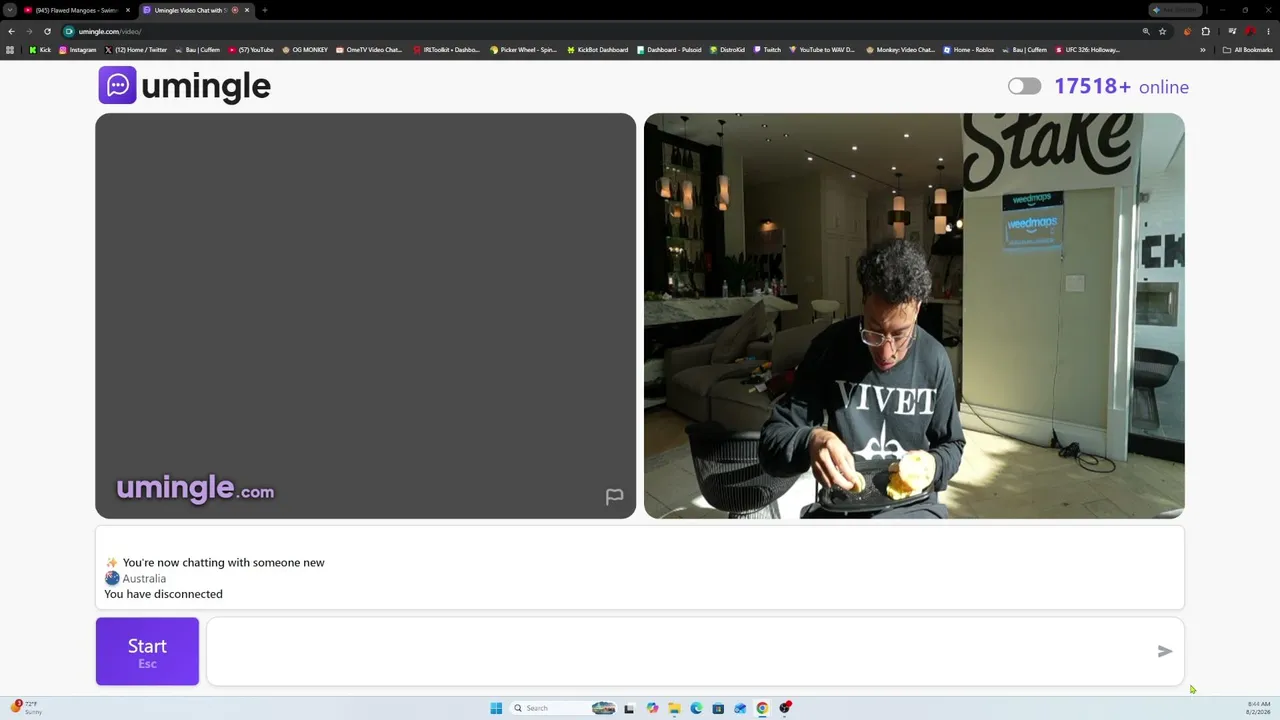Open the UFC 326: Holloway bookmark
This screenshot has height=720, width=1280.
coord(1088,50)
